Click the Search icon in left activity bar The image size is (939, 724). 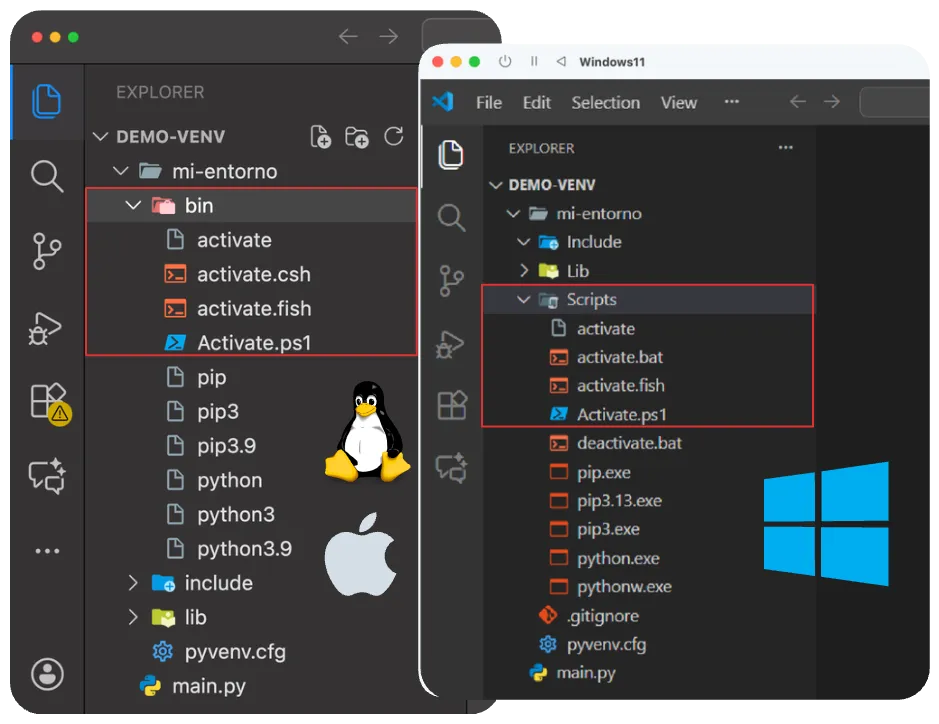point(47,176)
